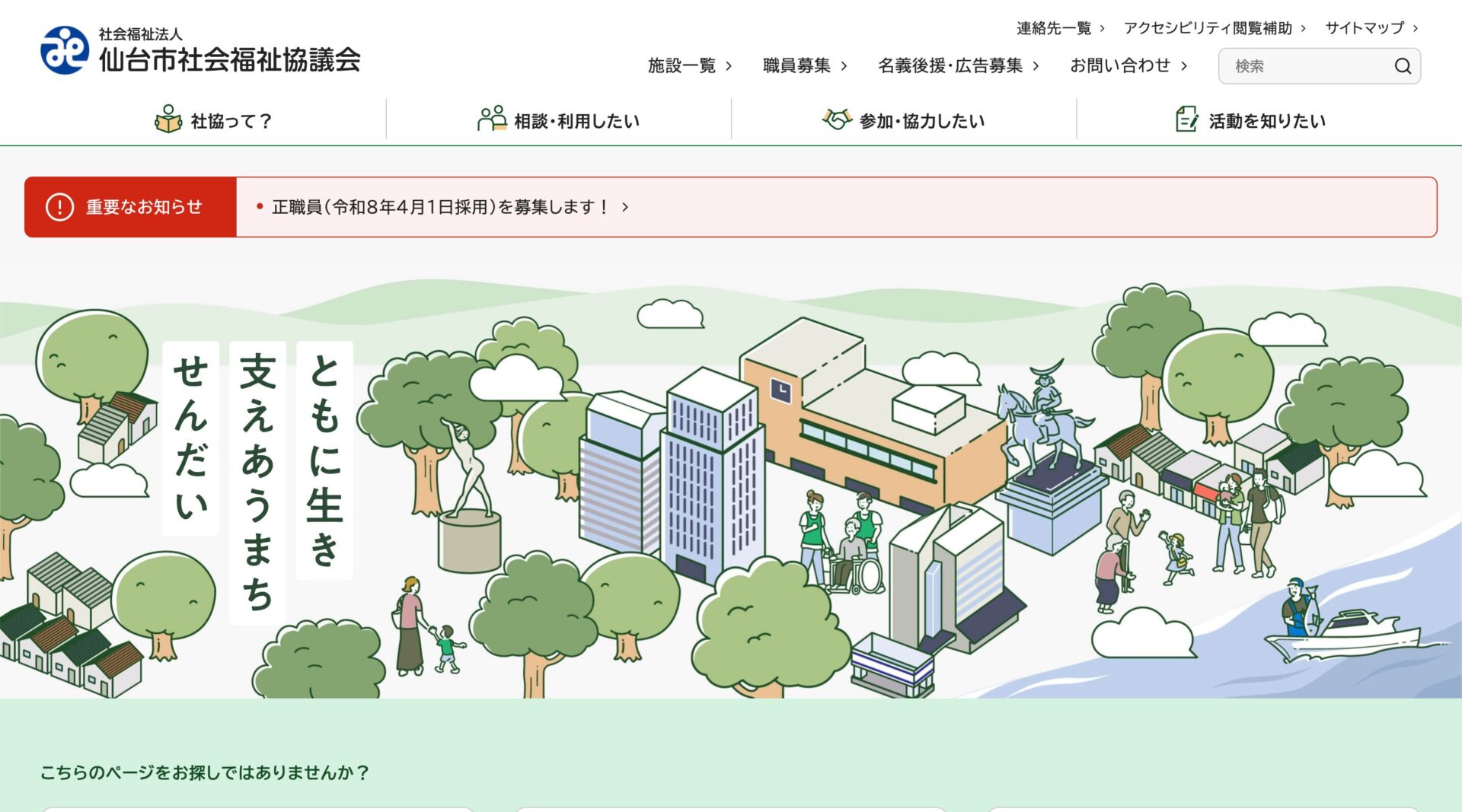Click the こちらのページをお探しではありませんか？ heading
This screenshot has width=1462, height=812.
tap(205, 772)
